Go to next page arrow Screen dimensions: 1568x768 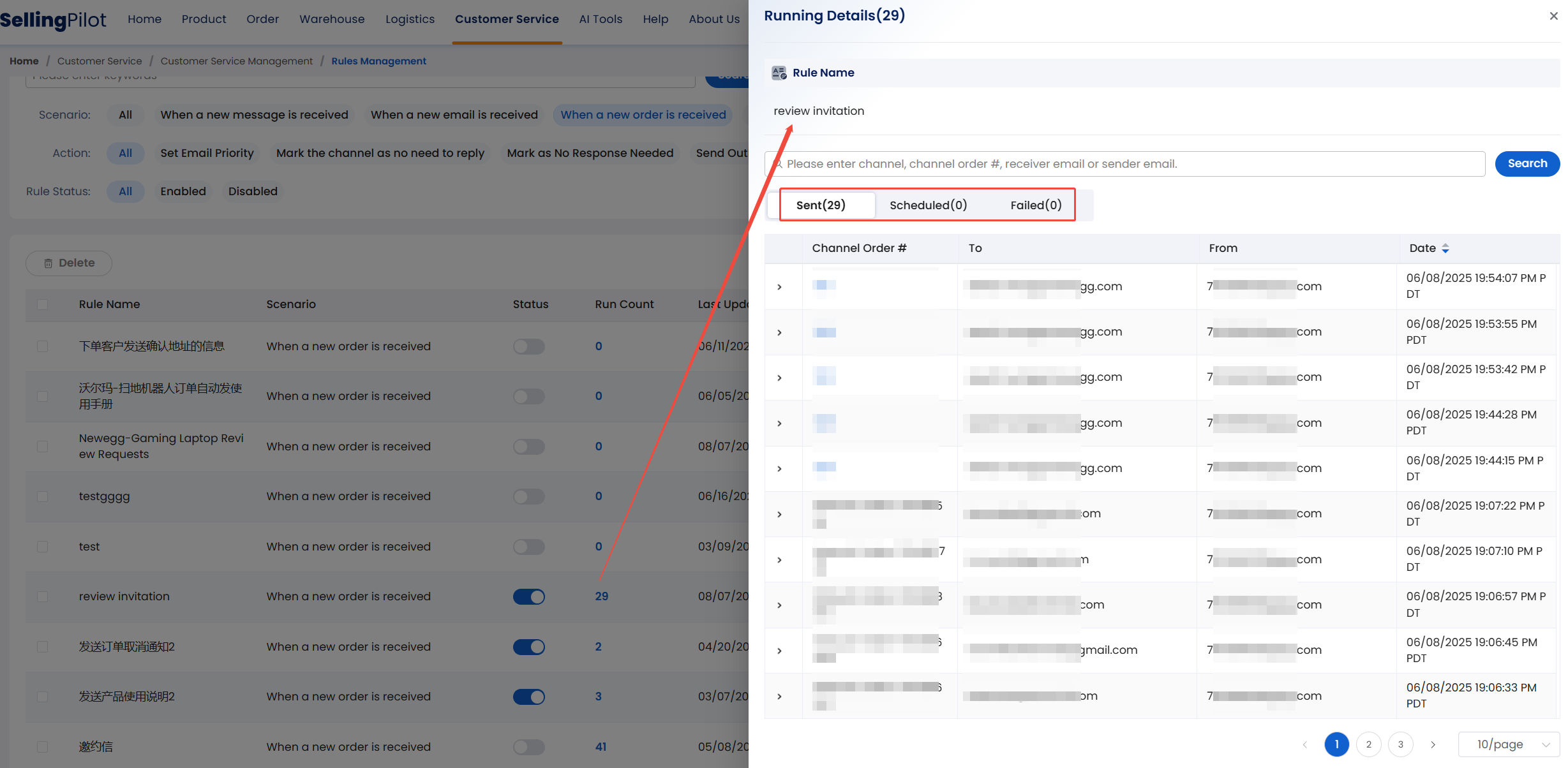pyautogui.click(x=1433, y=744)
